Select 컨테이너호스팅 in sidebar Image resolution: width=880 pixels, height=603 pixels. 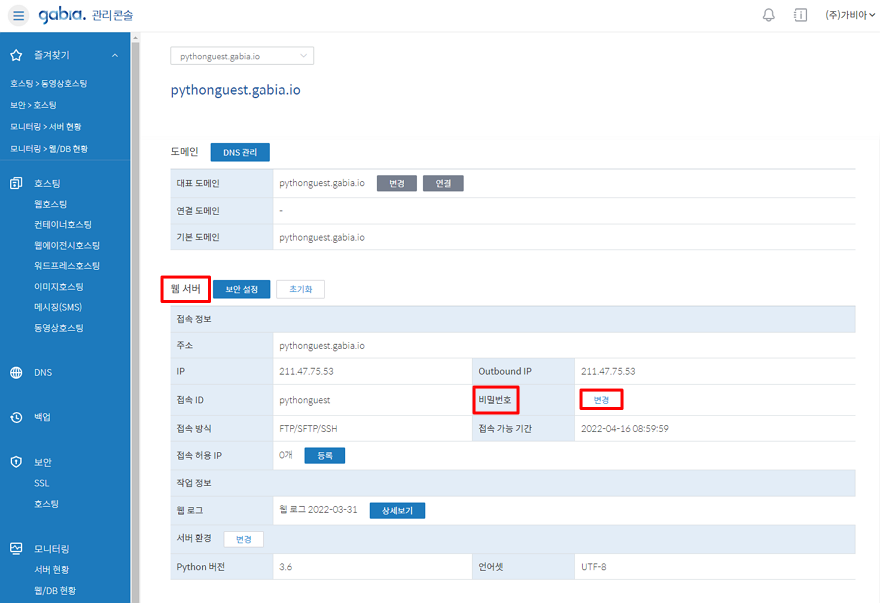[x=63, y=225]
